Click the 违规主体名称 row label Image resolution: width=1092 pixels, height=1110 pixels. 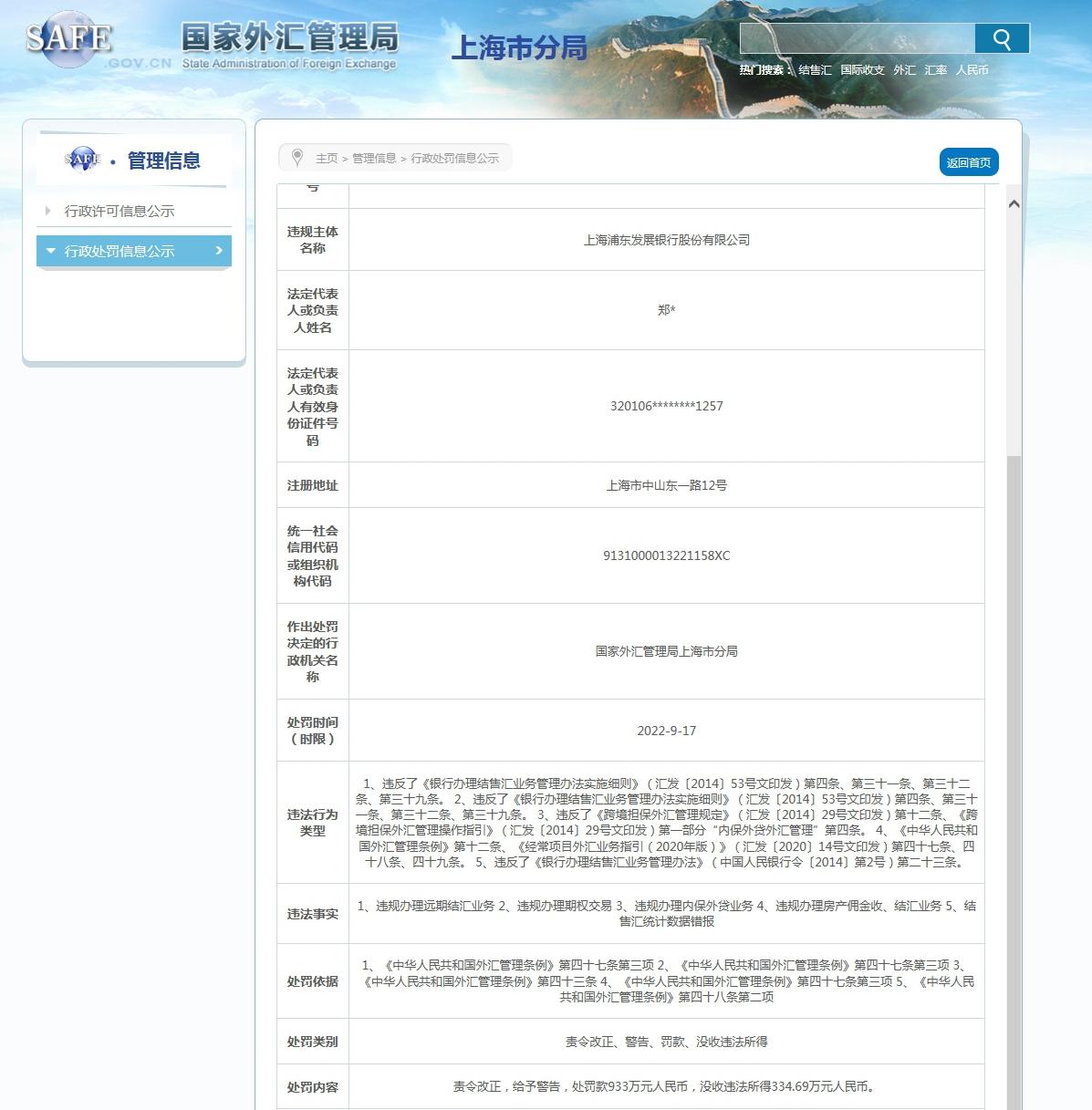313,240
